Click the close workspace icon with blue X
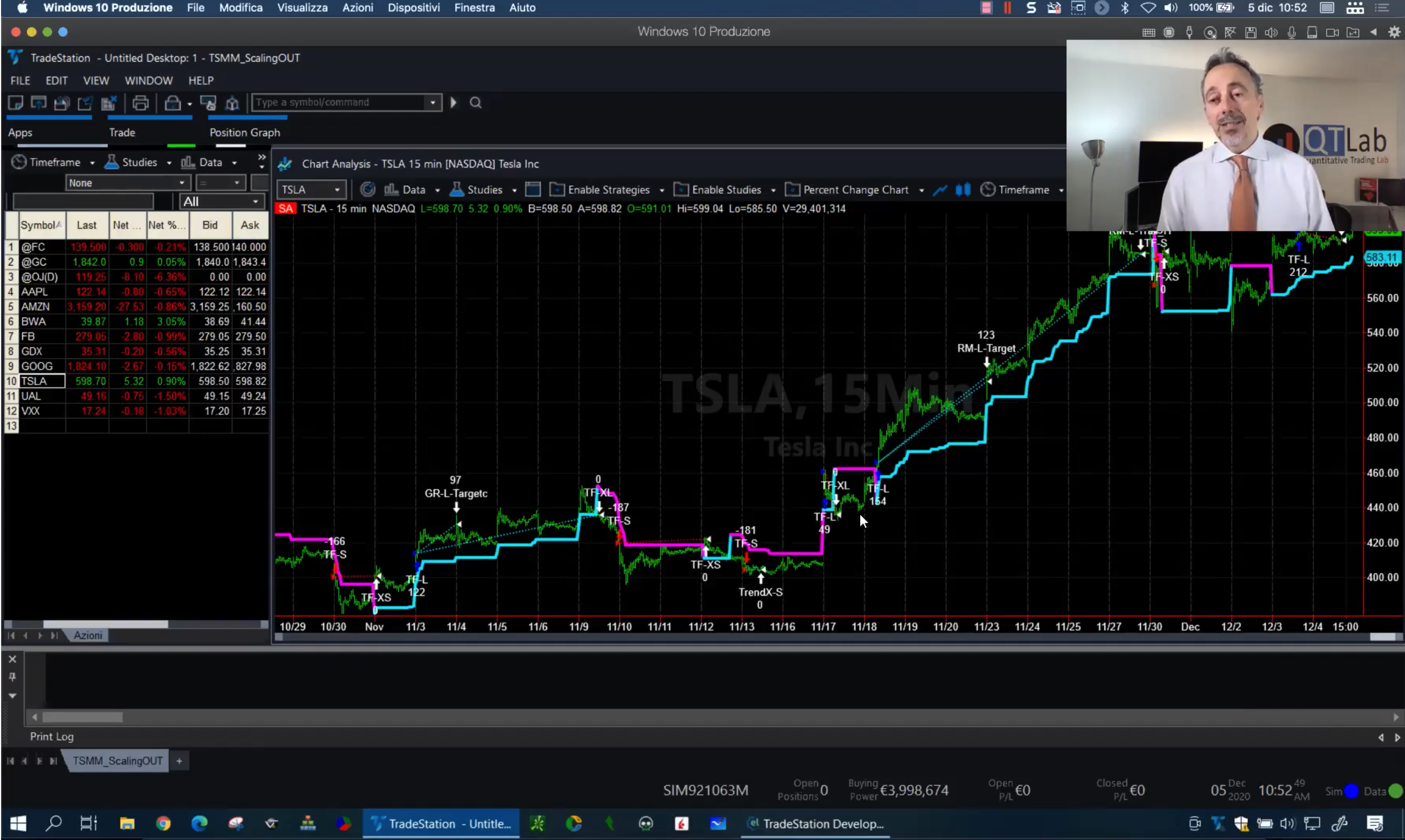 (108, 102)
